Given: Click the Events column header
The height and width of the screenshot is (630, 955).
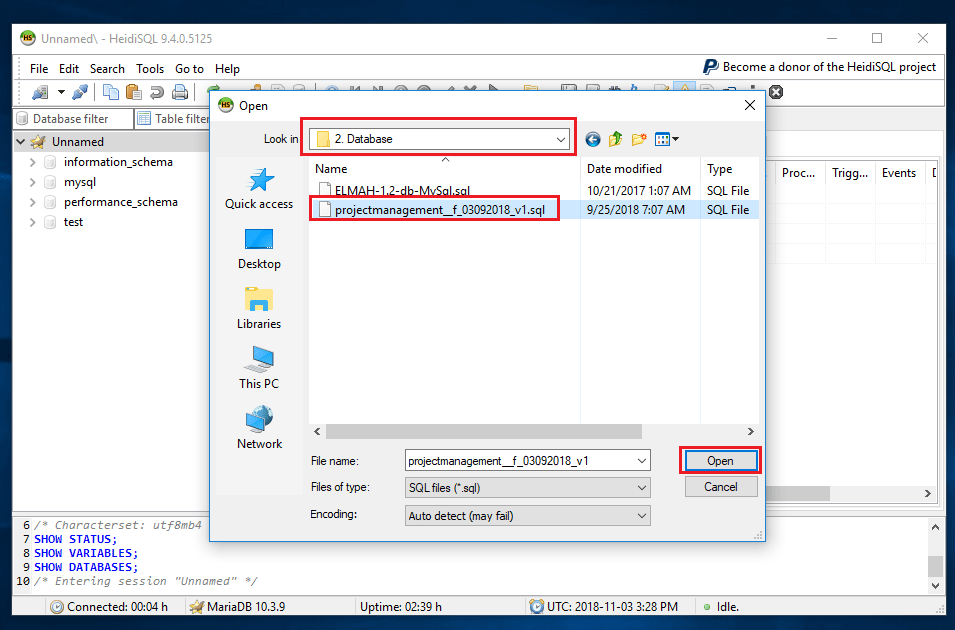Looking at the screenshot, I should tap(898, 173).
